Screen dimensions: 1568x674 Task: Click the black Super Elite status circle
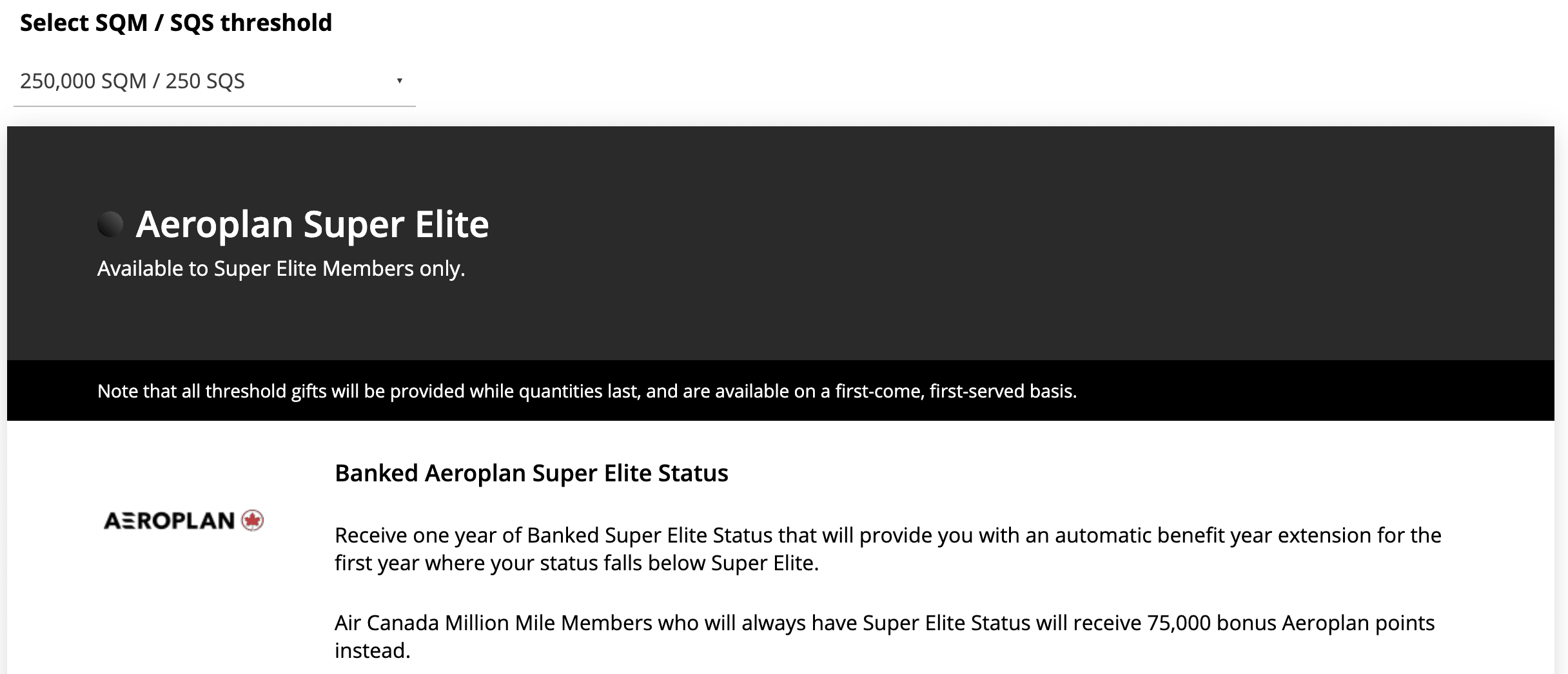click(x=110, y=224)
